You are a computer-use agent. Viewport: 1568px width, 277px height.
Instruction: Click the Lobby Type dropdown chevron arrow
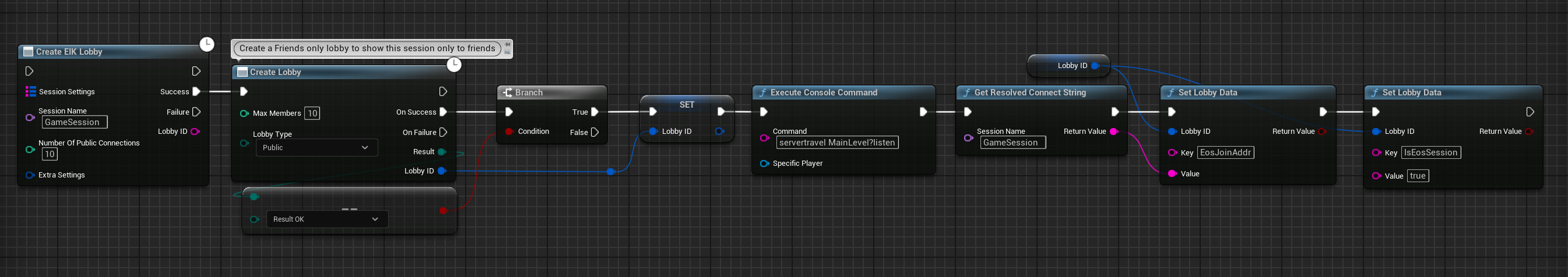pos(365,148)
